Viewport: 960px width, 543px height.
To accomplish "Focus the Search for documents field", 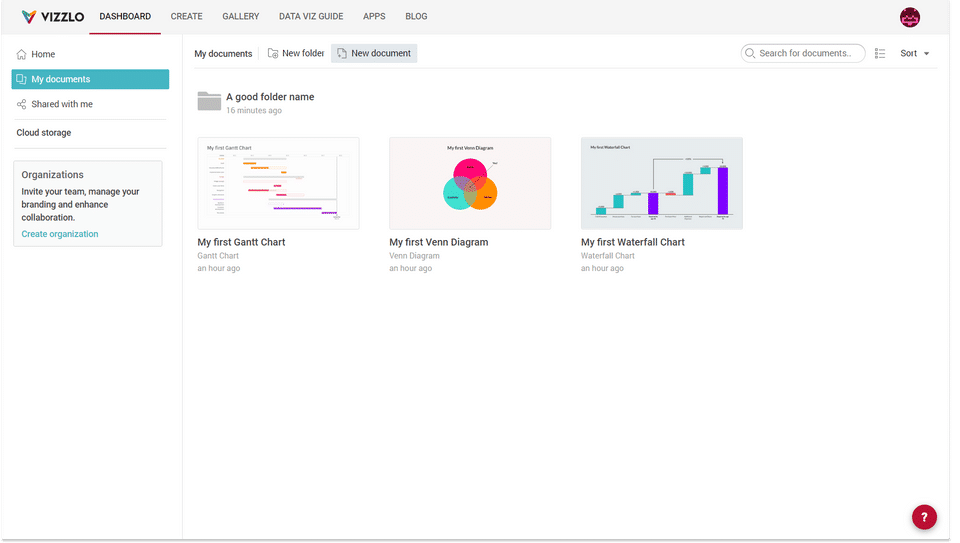I will 808,53.
